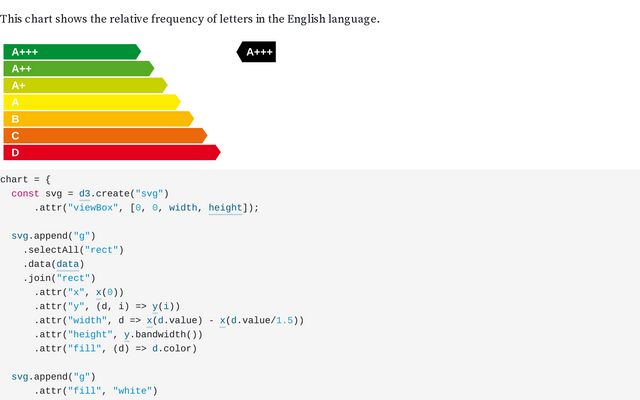The height and width of the screenshot is (400, 640).
Task: Click the "white" fill string
Action: (x=135, y=390)
